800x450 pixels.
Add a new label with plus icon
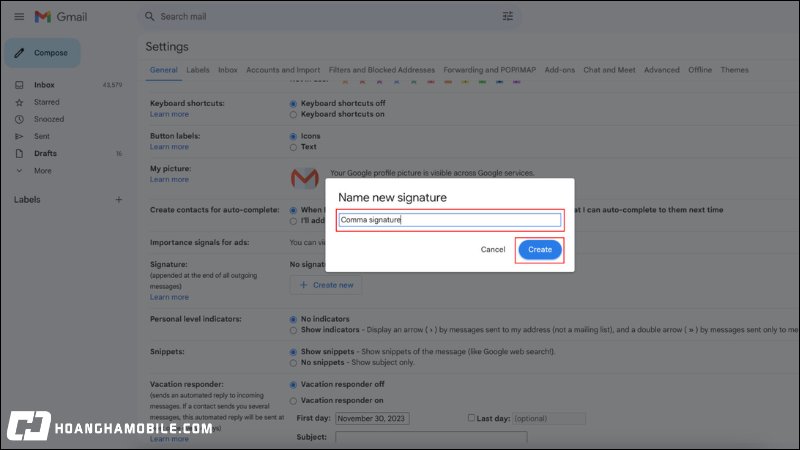click(x=118, y=199)
